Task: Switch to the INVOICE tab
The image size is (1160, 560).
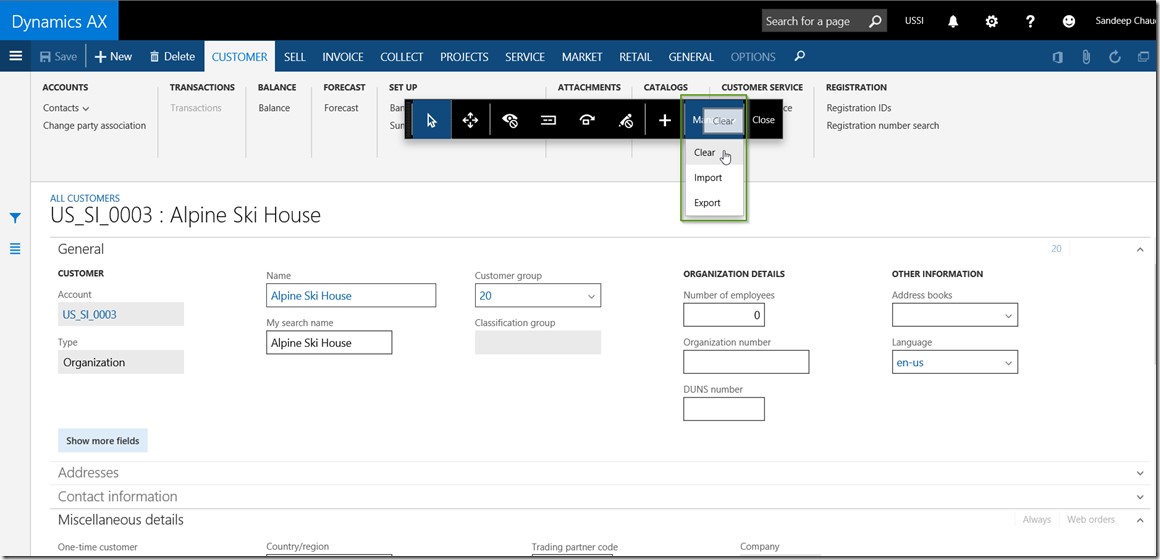Action: click(x=343, y=57)
